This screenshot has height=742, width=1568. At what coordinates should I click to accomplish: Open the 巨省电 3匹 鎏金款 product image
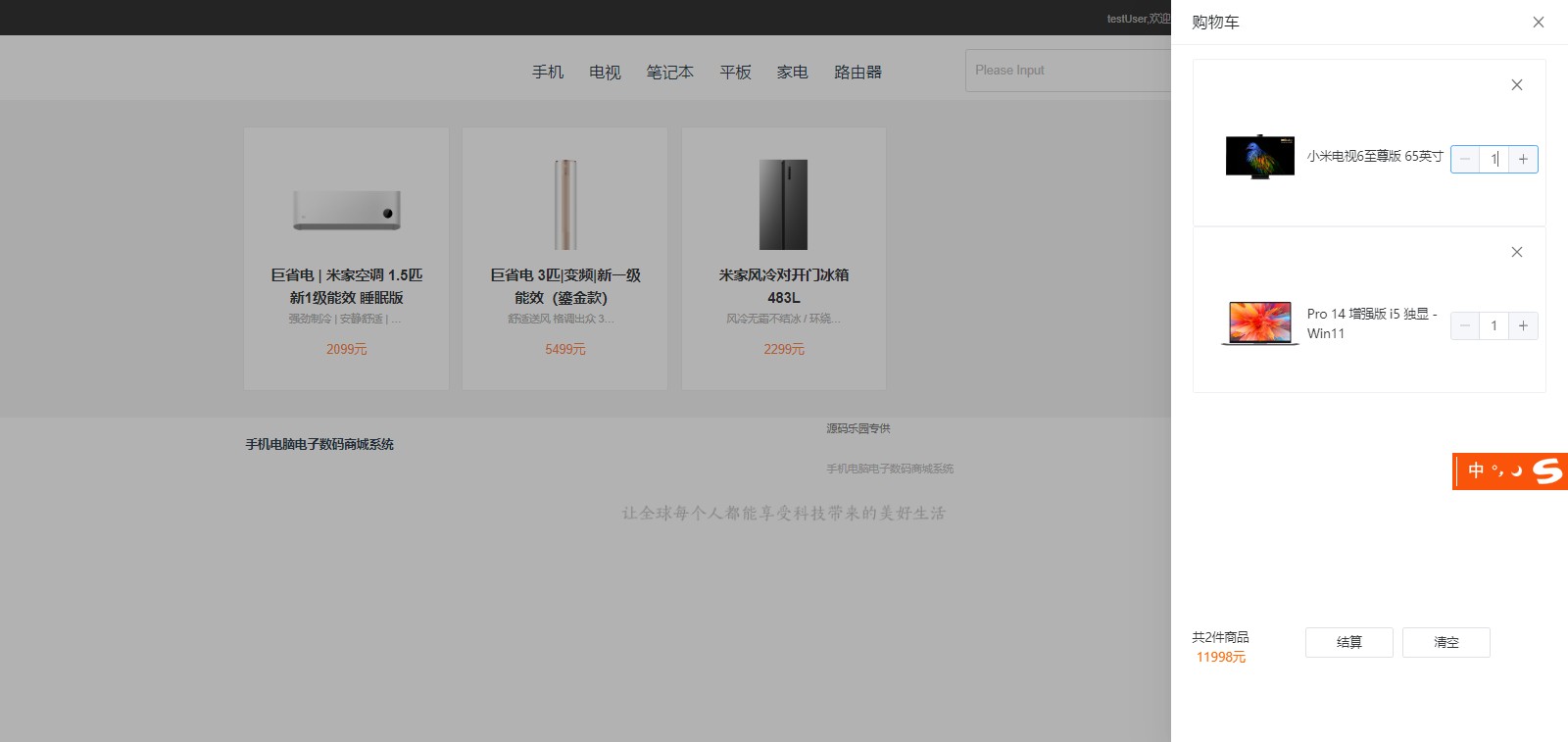565,204
